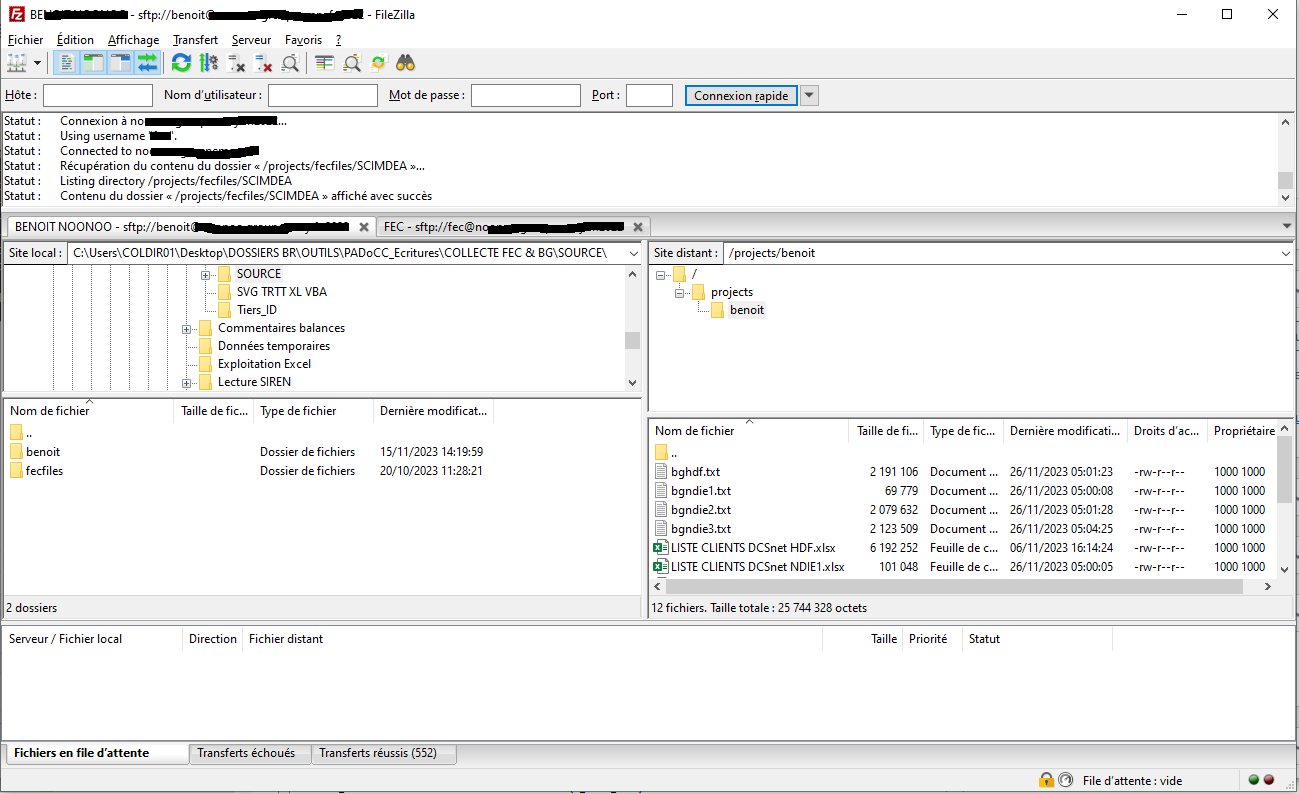Toggle processing of transfer queue
Image resolution: width=1299 pixels, height=794 pixels.
coord(209,63)
